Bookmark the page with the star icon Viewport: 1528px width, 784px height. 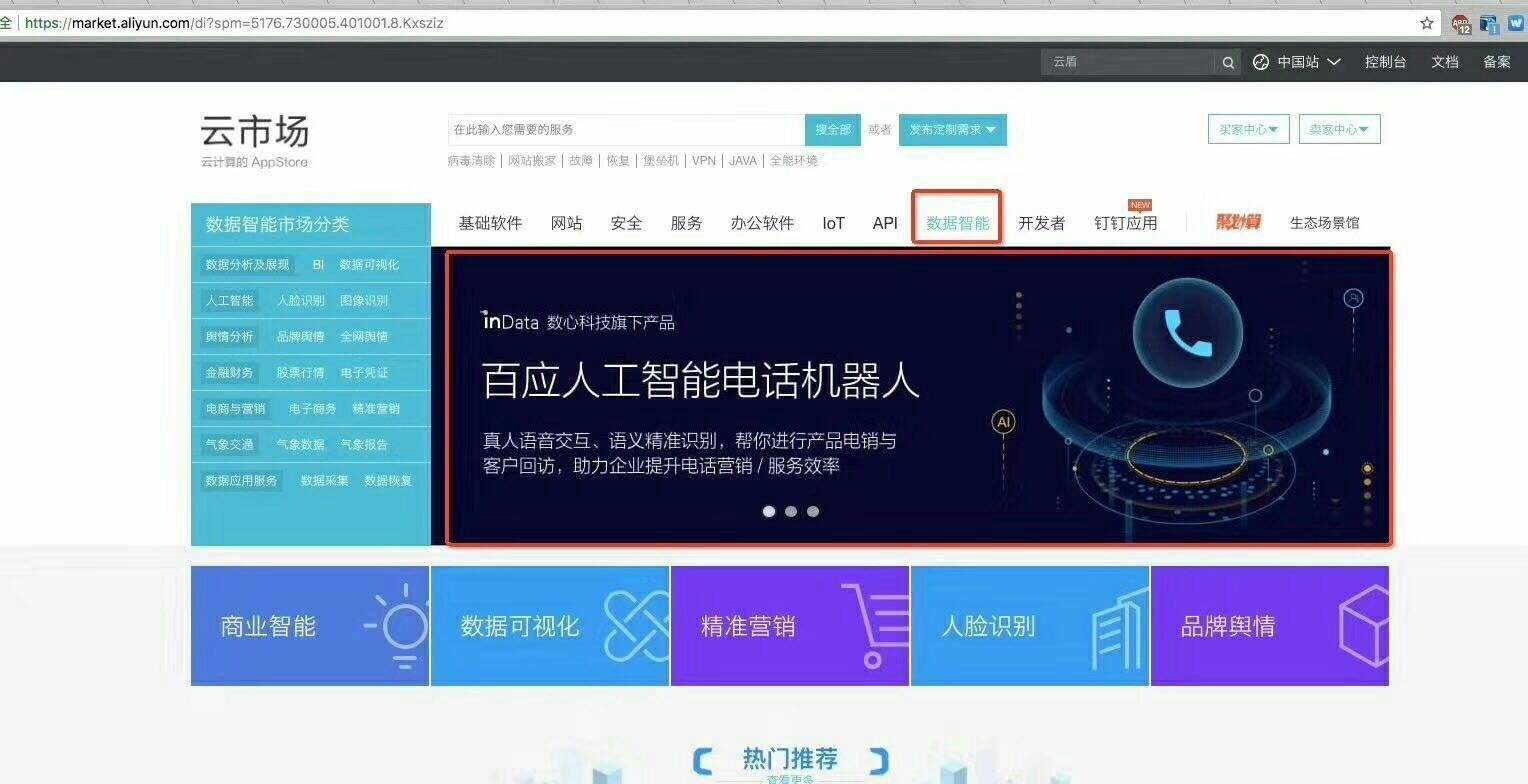pyautogui.click(x=1427, y=23)
